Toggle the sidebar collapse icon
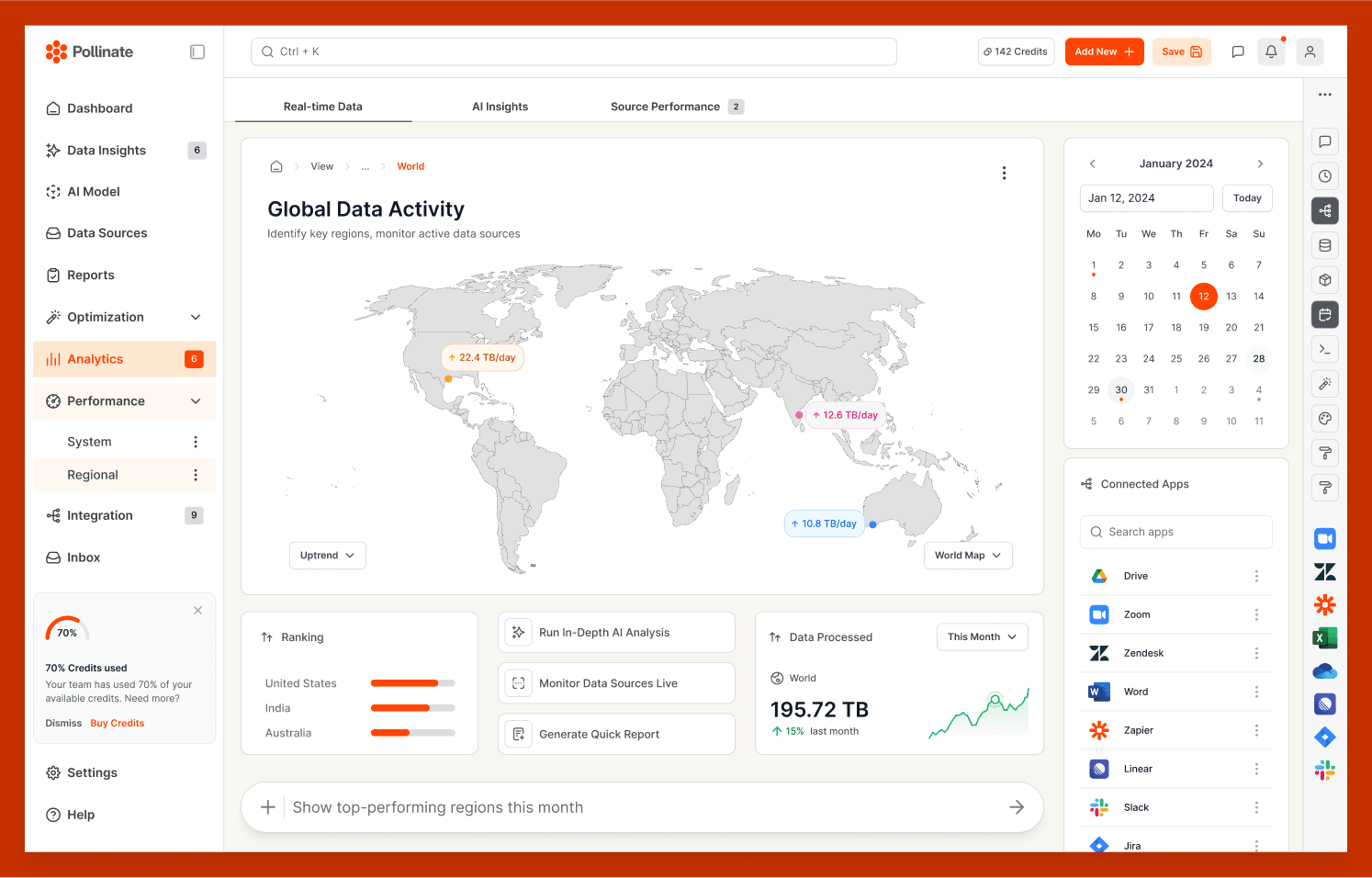This screenshot has width=1372, height=878. click(x=197, y=52)
